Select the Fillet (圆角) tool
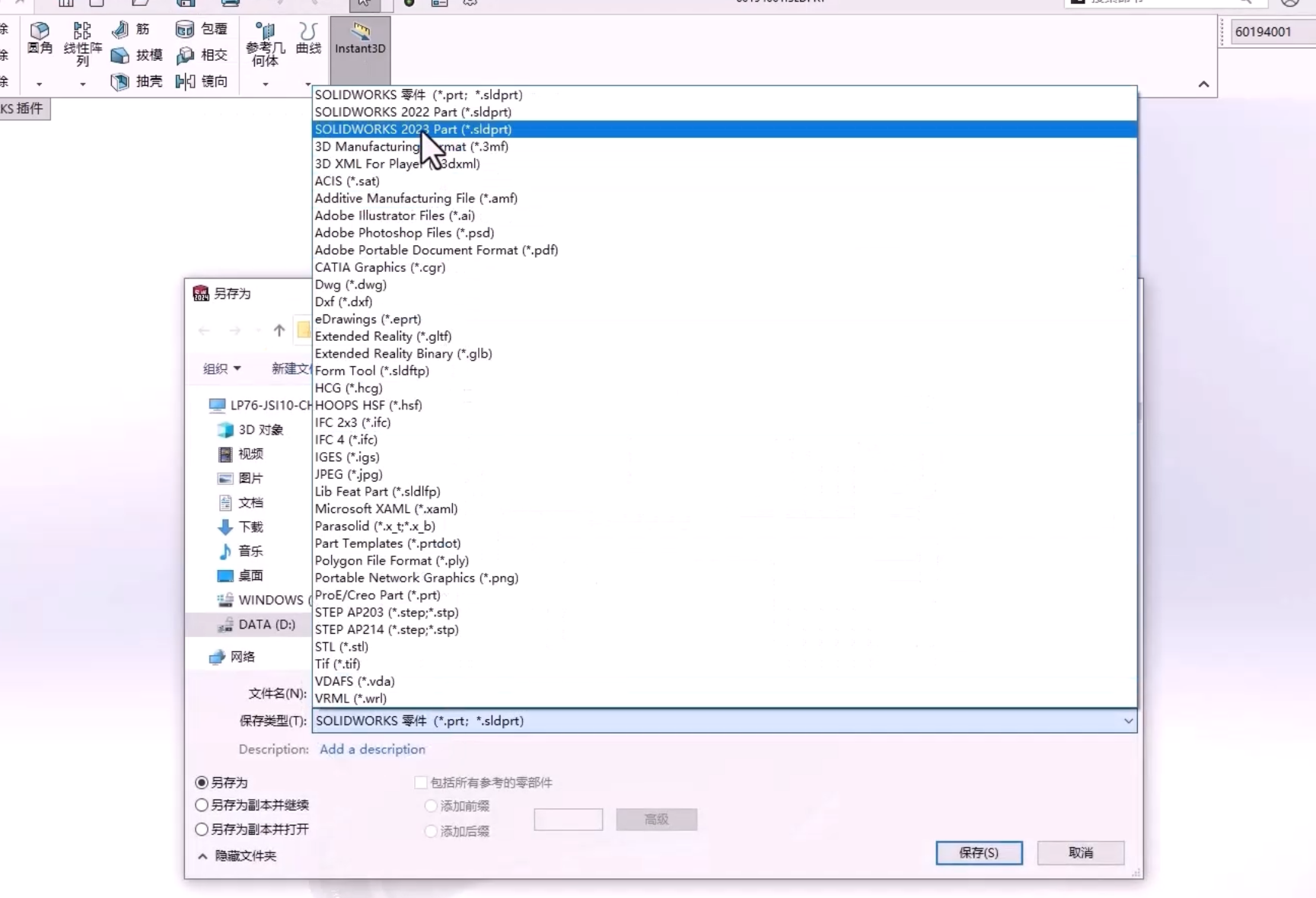 (40, 38)
